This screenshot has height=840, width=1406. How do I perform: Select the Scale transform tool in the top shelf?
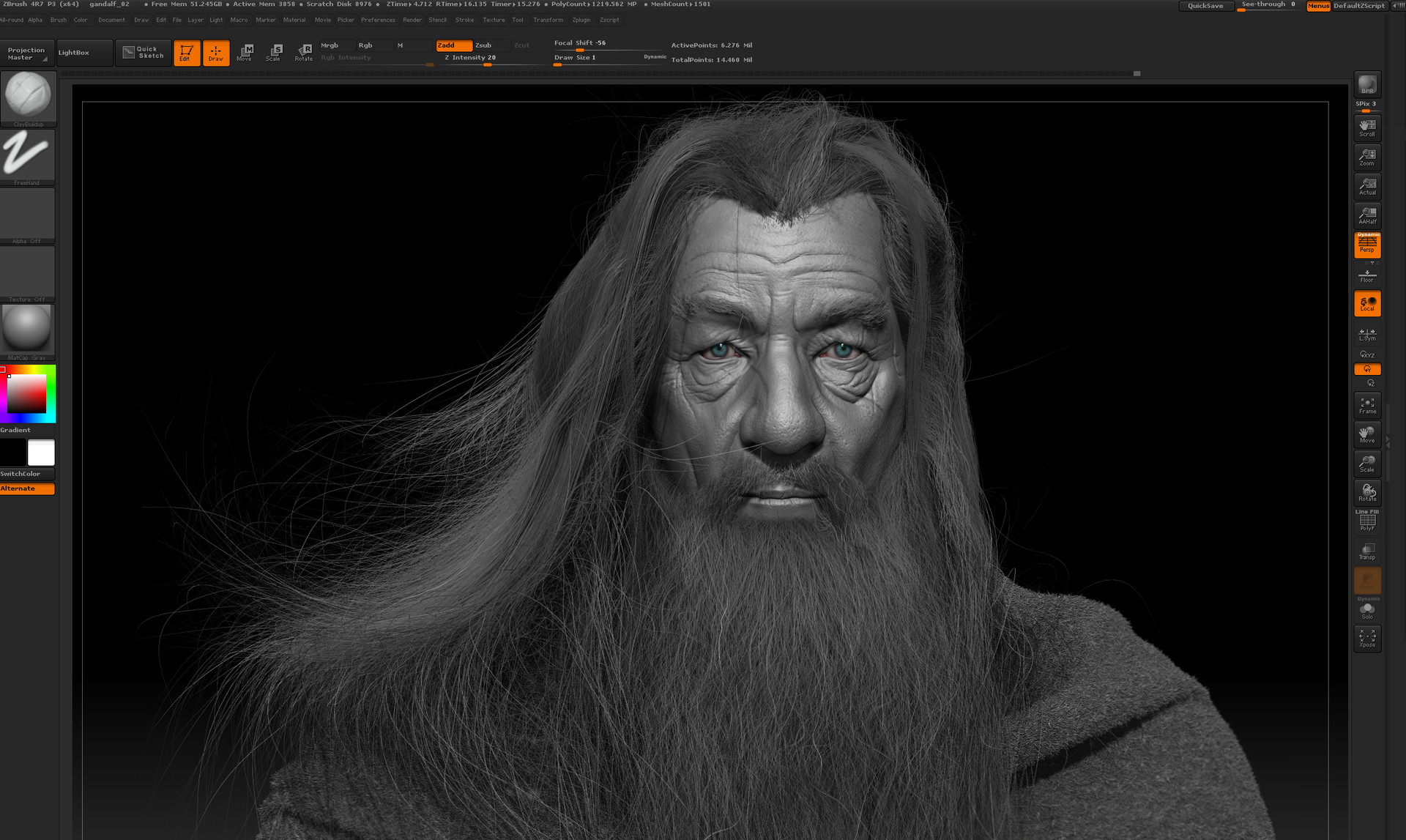(x=274, y=53)
